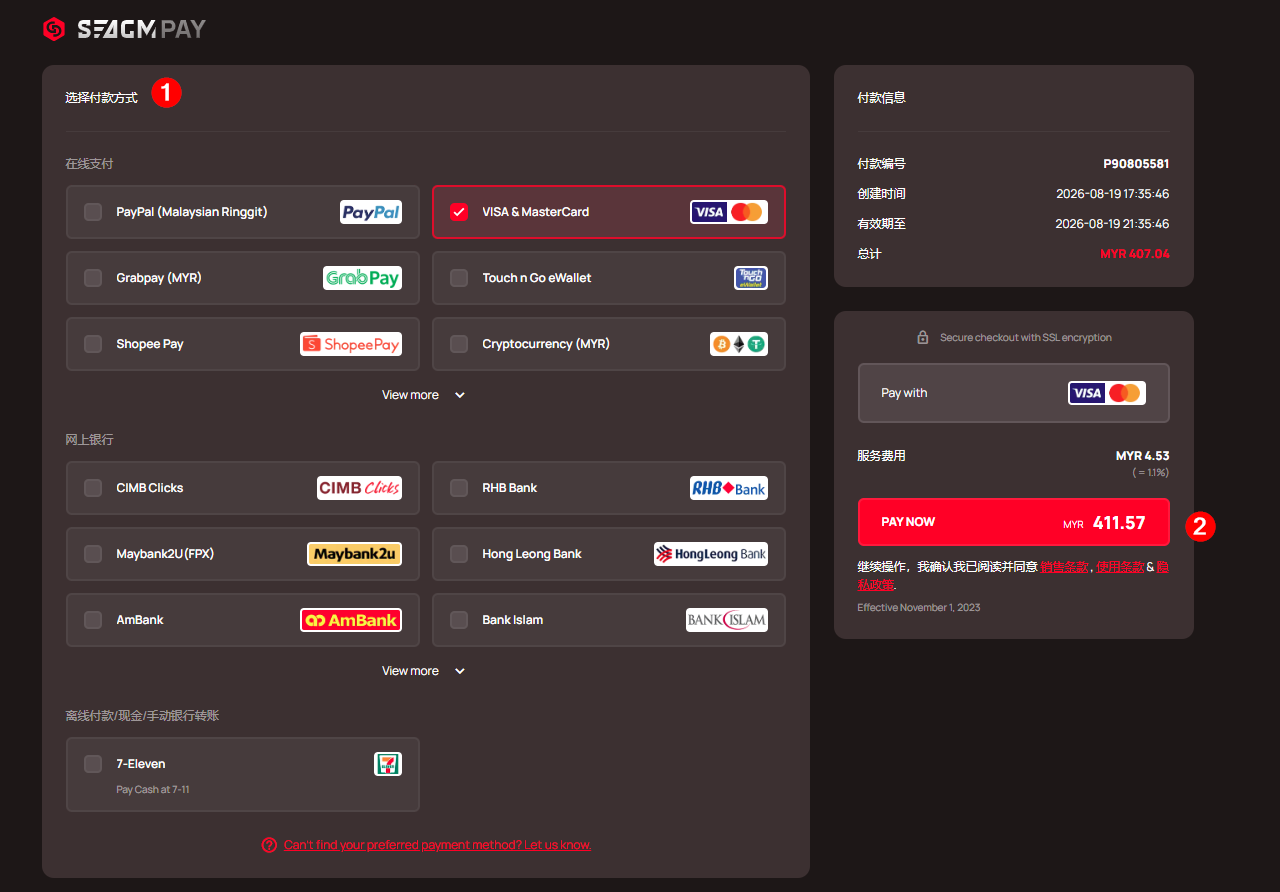Click the (= 1.1%) fee rate text
This screenshot has height=892, width=1280.
(x=1150, y=472)
